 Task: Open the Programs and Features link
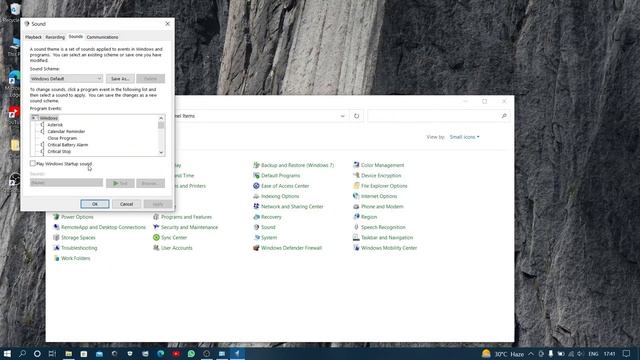coord(186,217)
